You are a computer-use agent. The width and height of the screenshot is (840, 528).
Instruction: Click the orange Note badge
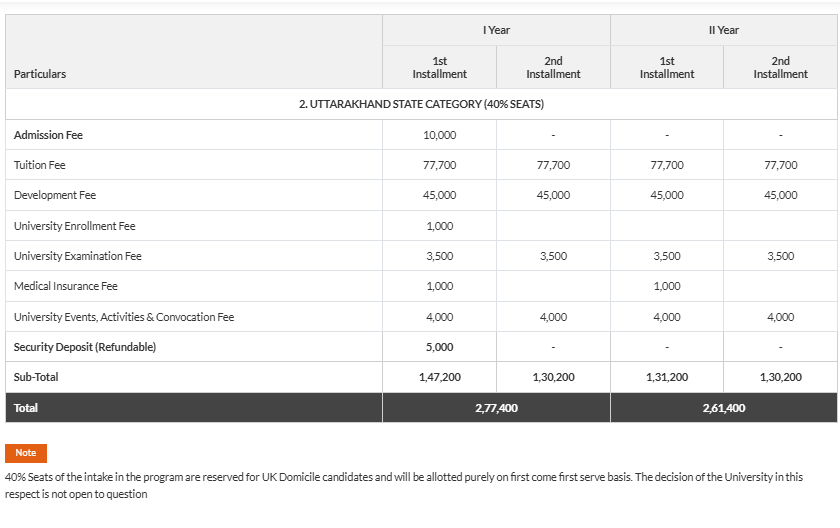point(25,453)
